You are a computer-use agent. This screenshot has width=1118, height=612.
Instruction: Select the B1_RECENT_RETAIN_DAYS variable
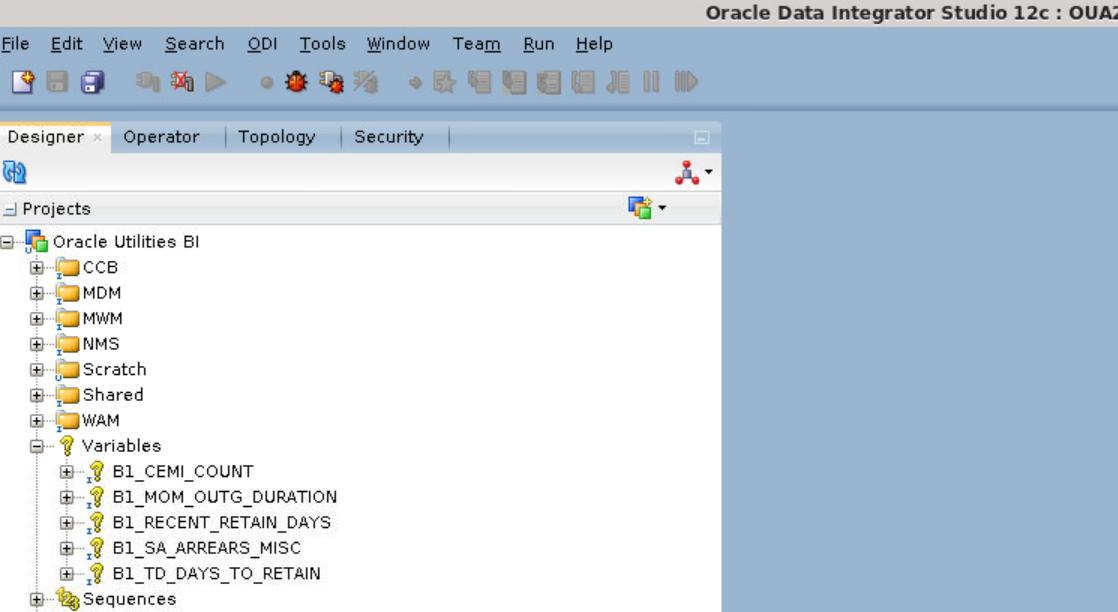click(222, 523)
